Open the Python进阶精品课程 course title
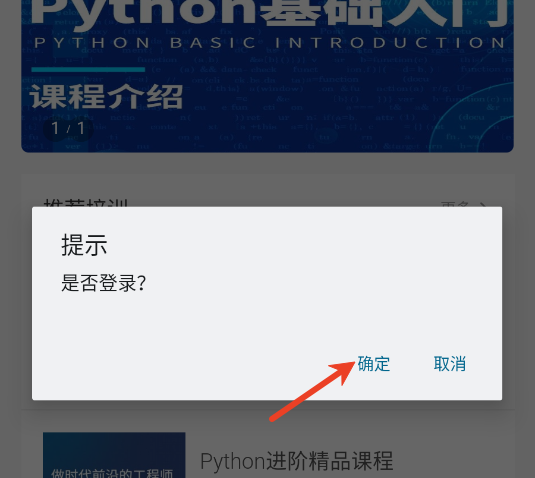The height and width of the screenshot is (478, 535). (297, 461)
